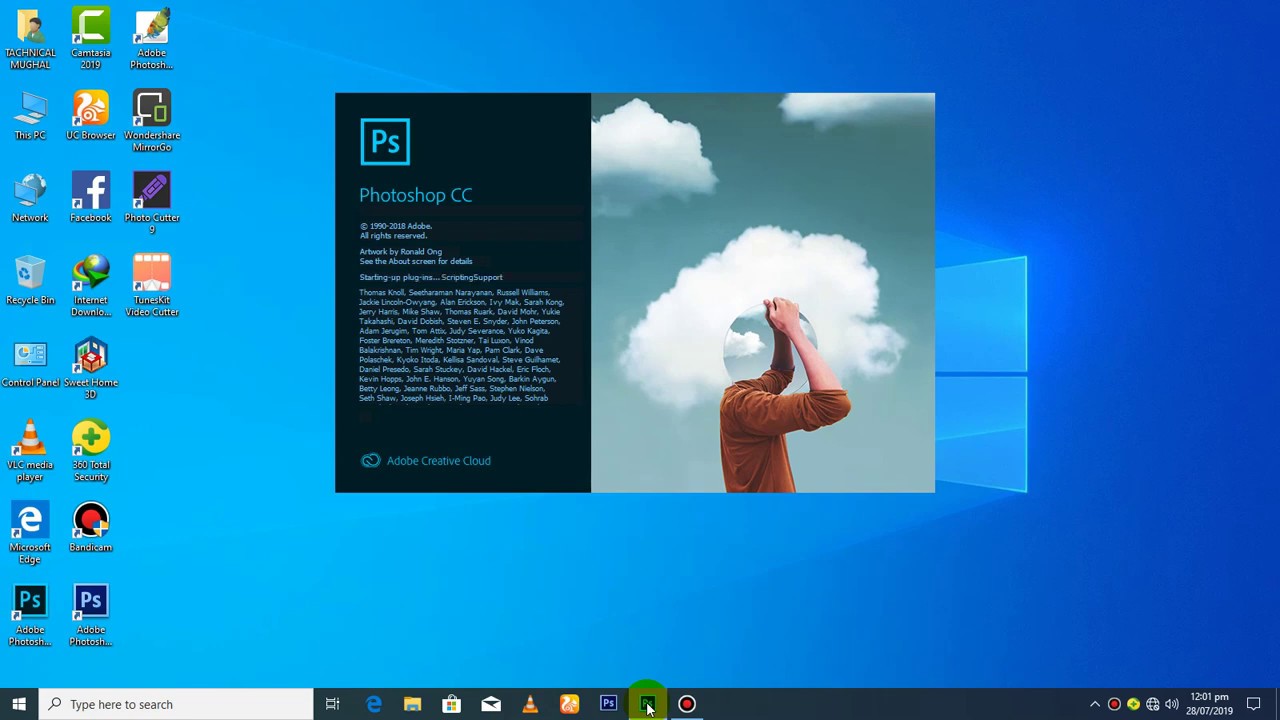1280x720 pixels.
Task: Open the 360 Security tray icon
Action: [1133, 704]
